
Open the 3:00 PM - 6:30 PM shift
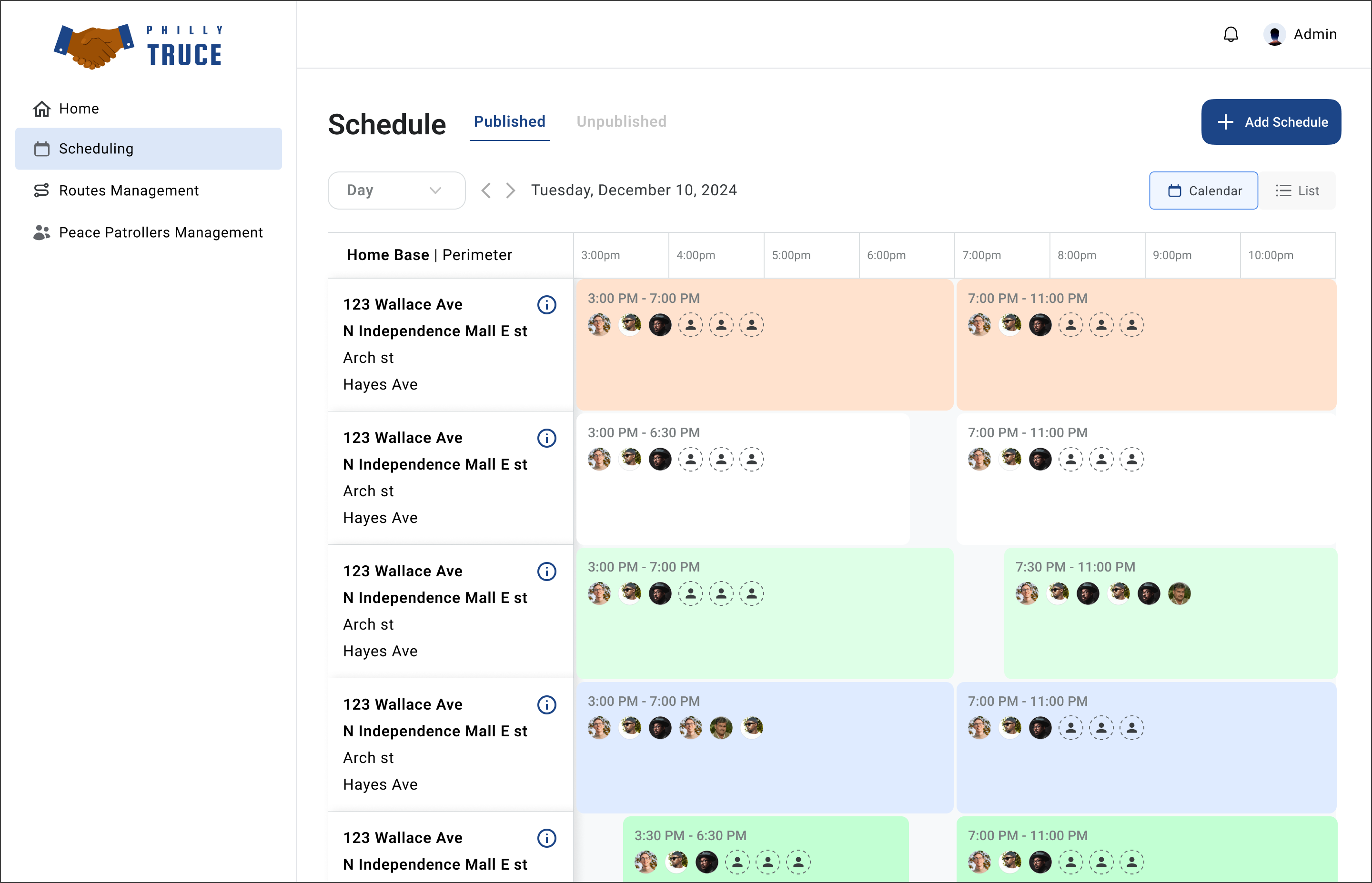tap(743, 479)
